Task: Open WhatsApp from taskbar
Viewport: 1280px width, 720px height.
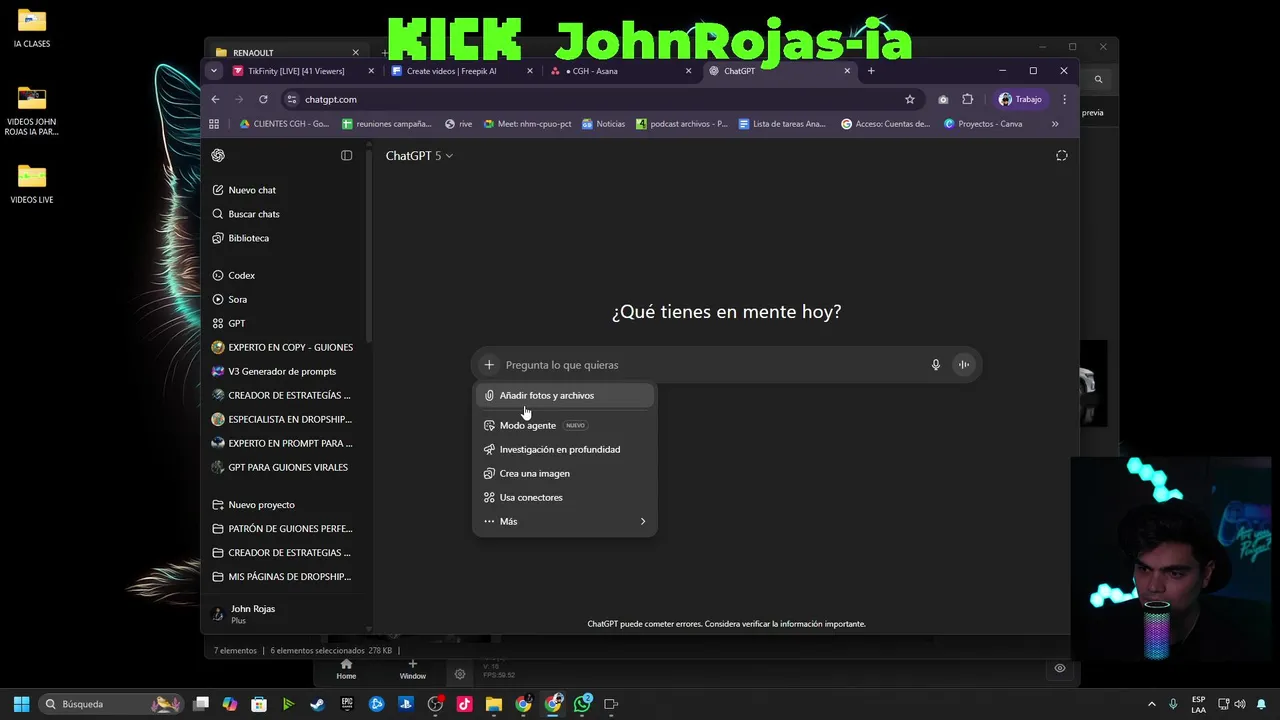Action: (582, 704)
